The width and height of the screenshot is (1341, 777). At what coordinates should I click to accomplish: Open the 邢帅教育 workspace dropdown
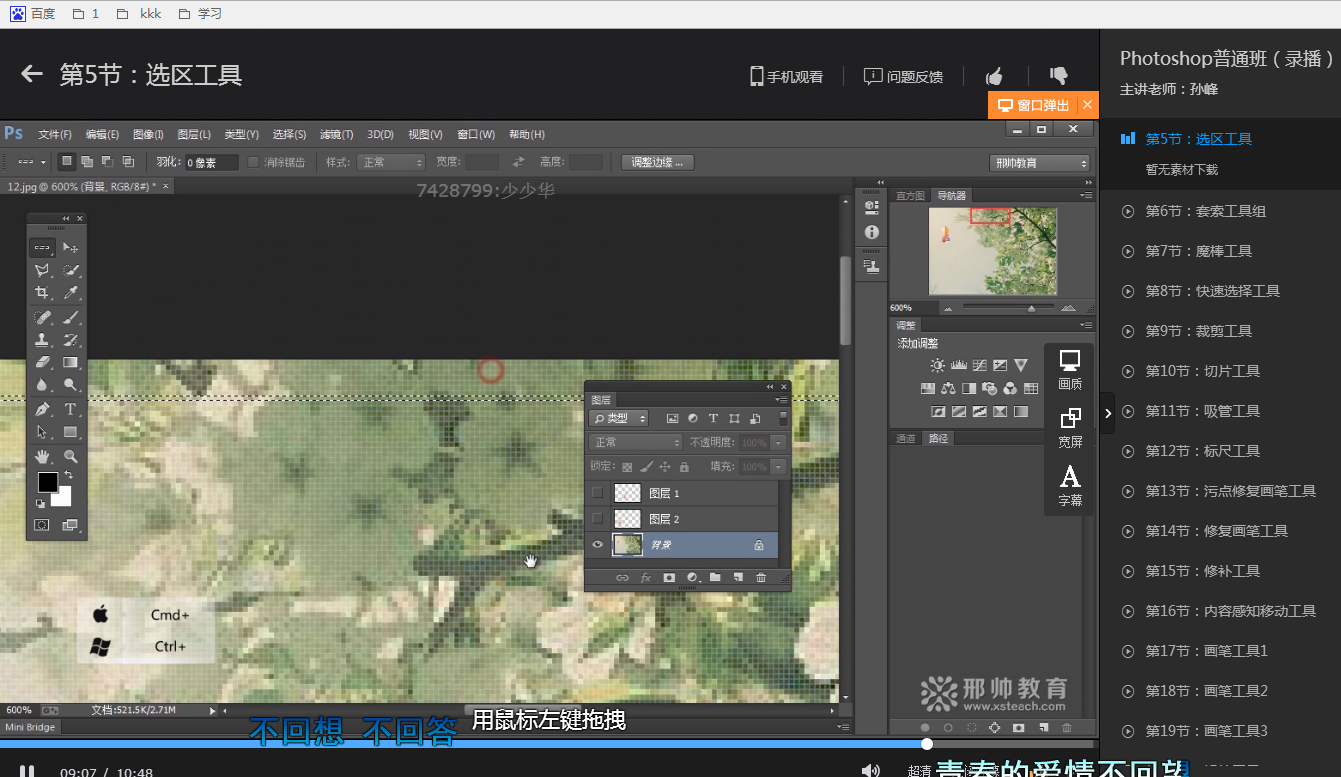pos(1039,163)
